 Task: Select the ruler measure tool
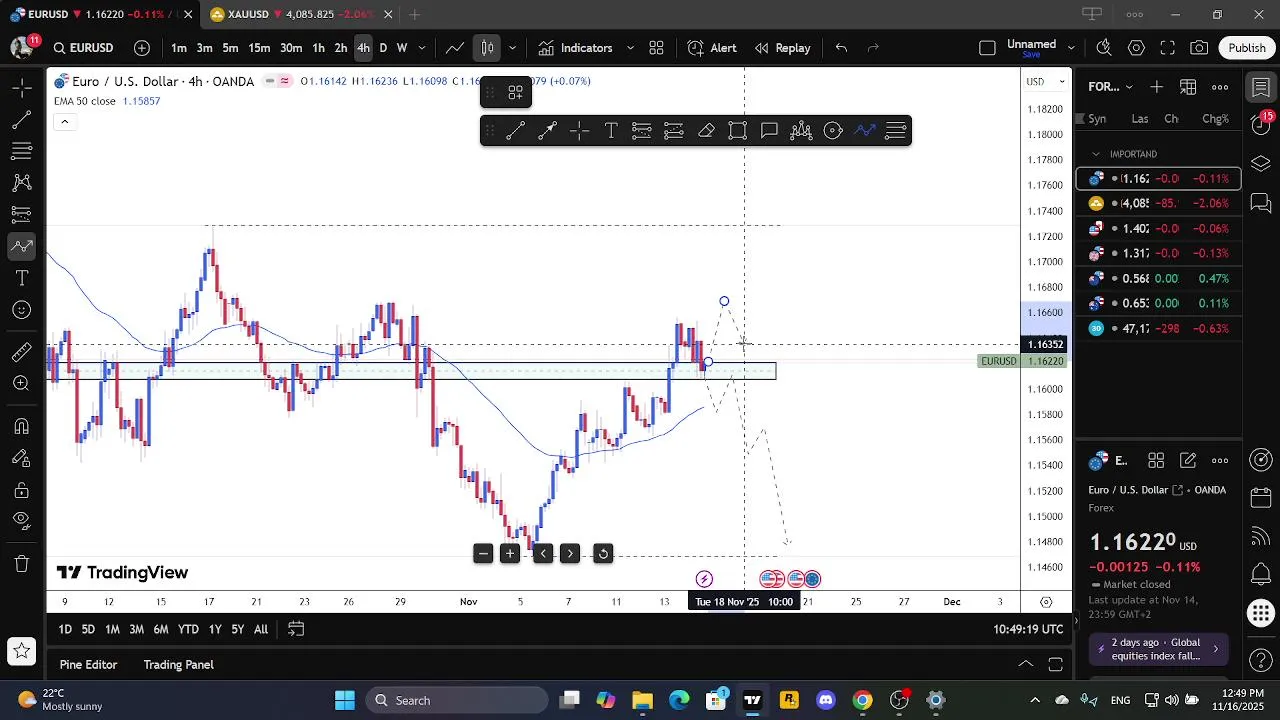coord(21,352)
